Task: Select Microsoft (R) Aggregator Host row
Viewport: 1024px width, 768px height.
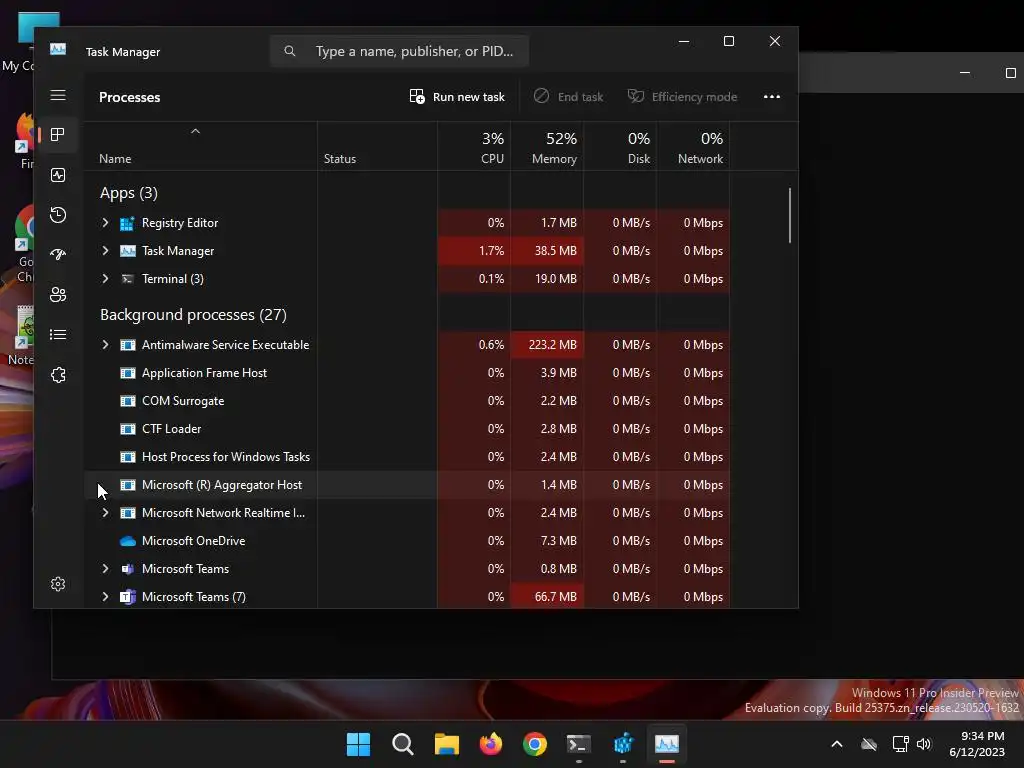Action: [407, 485]
